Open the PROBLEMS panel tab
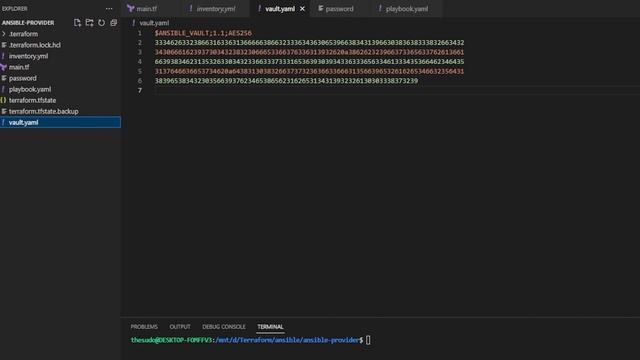This screenshot has width=640, height=360. pyautogui.click(x=144, y=327)
